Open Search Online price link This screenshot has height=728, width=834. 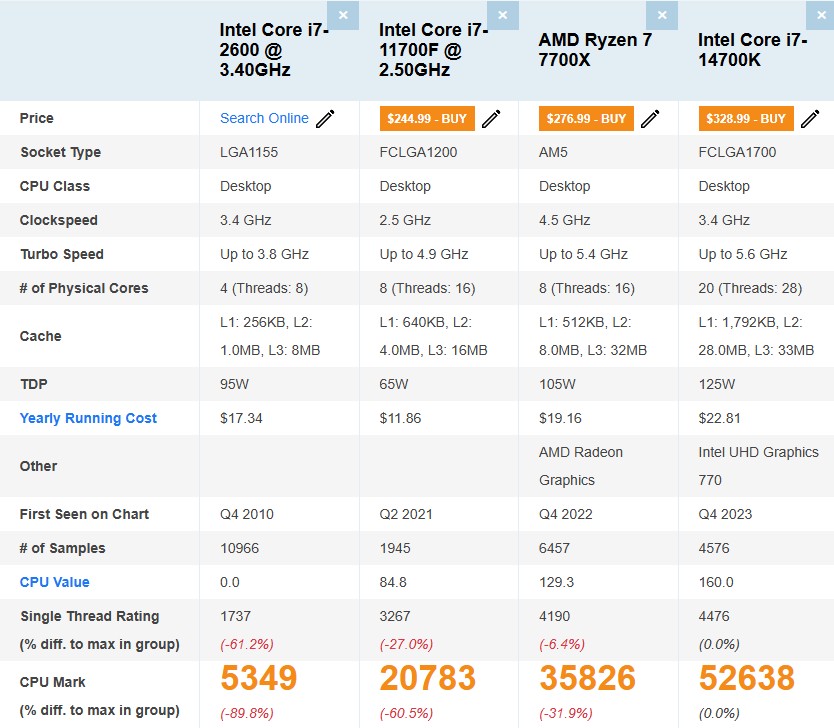tap(264, 118)
